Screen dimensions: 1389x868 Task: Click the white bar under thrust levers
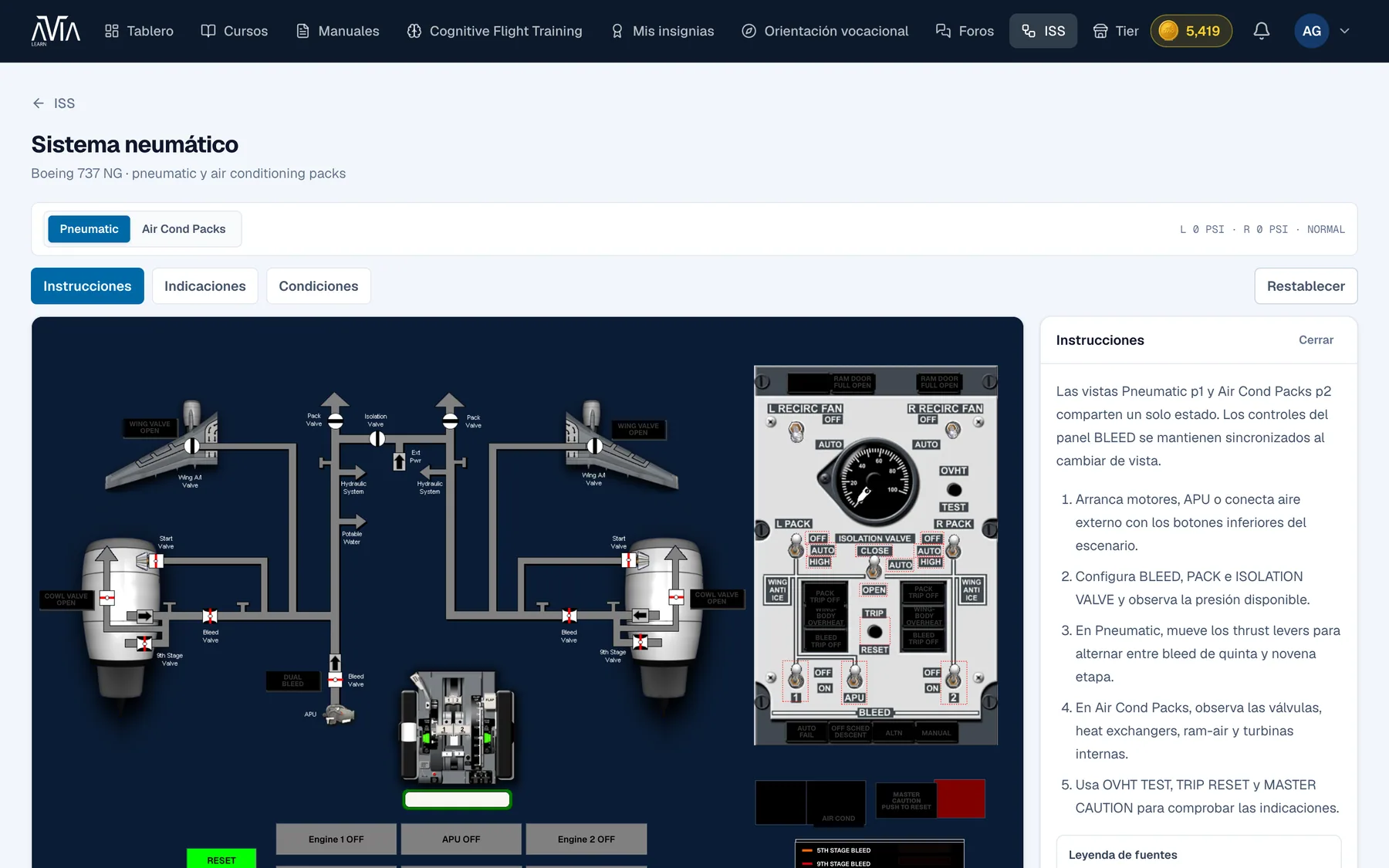tap(458, 800)
